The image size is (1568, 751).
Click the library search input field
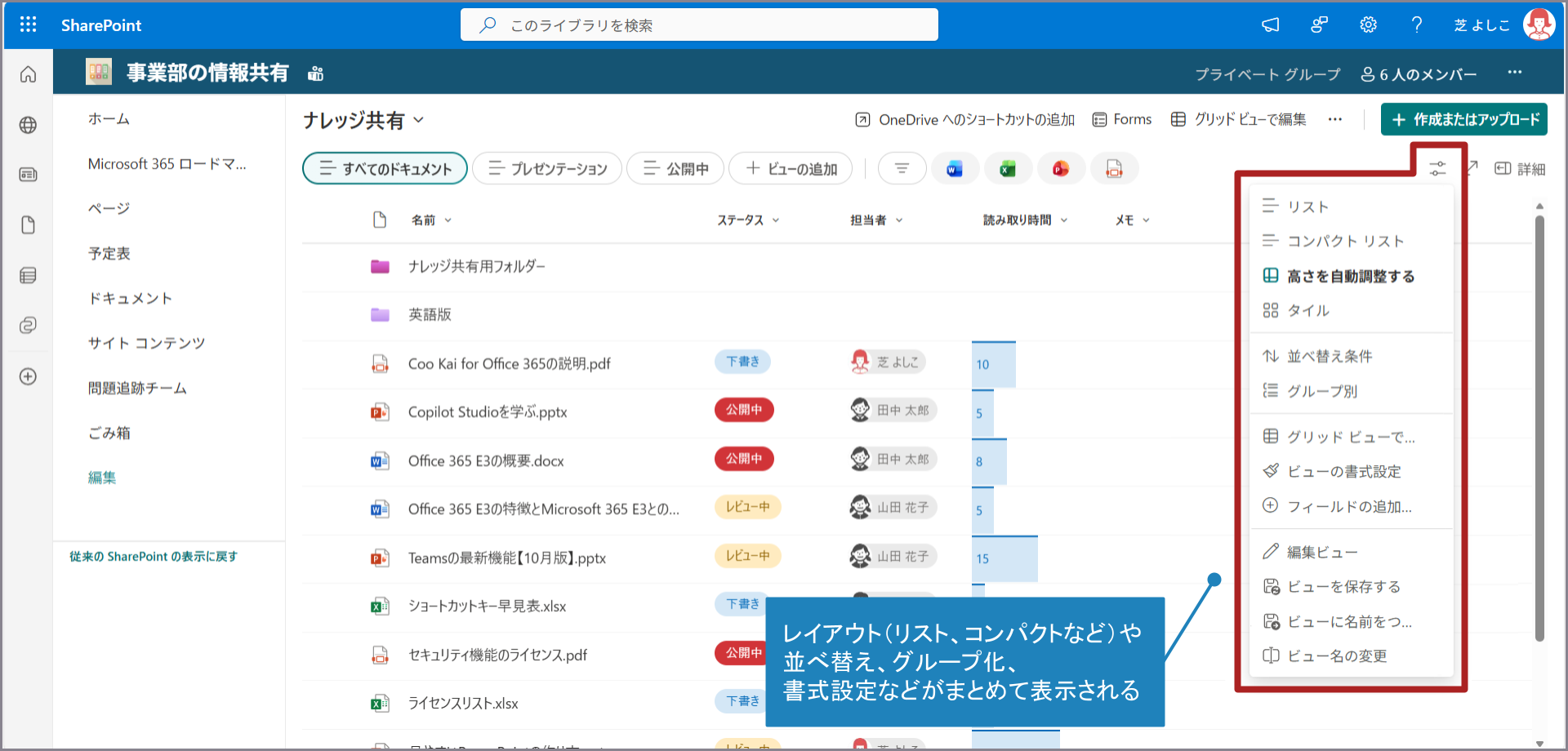[x=710, y=25]
